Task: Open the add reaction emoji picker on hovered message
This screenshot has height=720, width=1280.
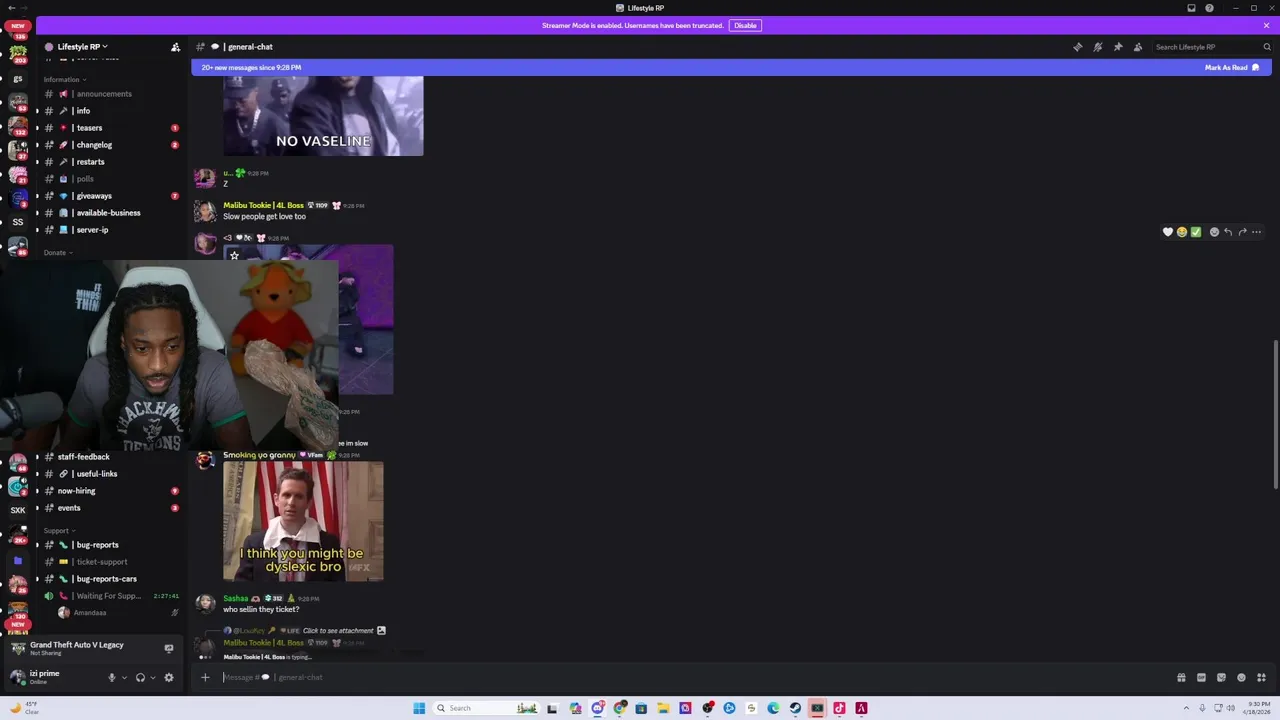Action: click(x=1214, y=232)
